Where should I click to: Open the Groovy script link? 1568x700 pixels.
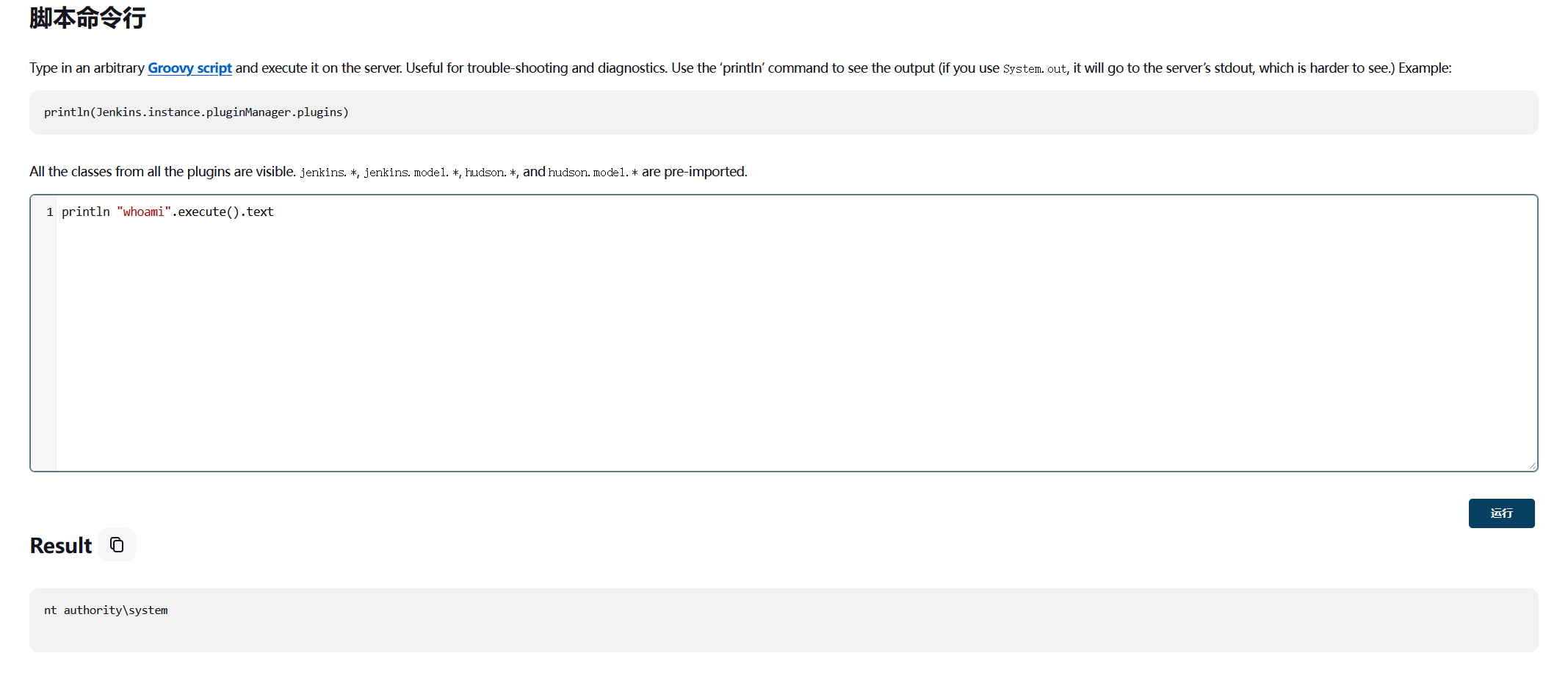(x=189, y=68)
